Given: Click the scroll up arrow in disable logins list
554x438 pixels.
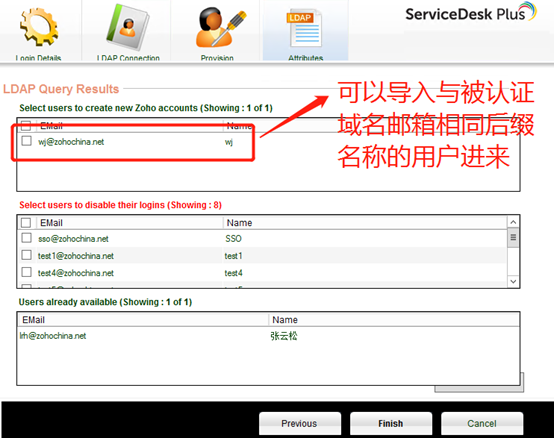Looking at the screenshot, I should (513, 222).
